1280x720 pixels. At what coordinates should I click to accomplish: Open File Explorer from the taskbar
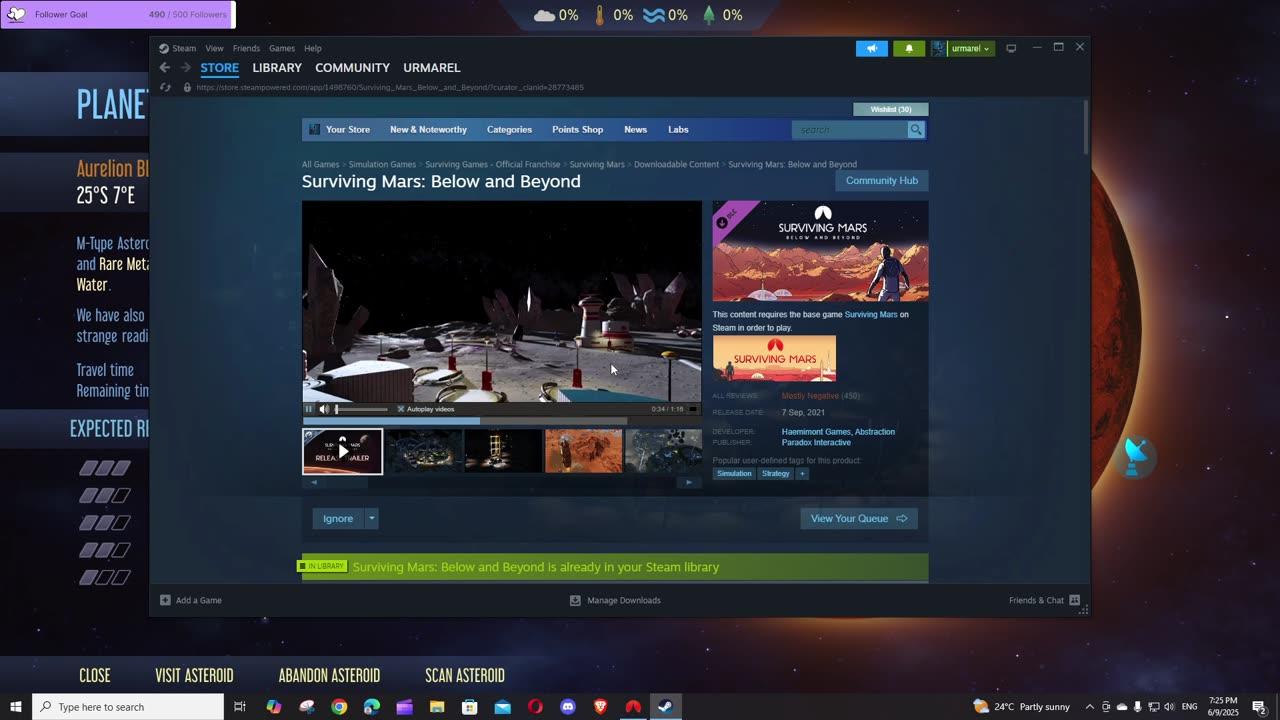tap(437, 707)
